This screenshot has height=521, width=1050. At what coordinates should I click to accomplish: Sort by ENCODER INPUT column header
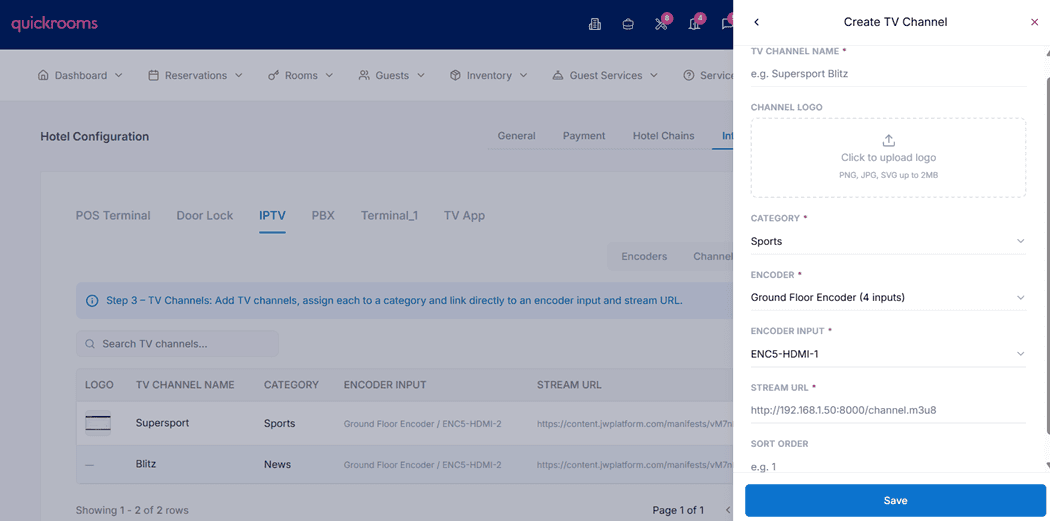pos(385,385)
